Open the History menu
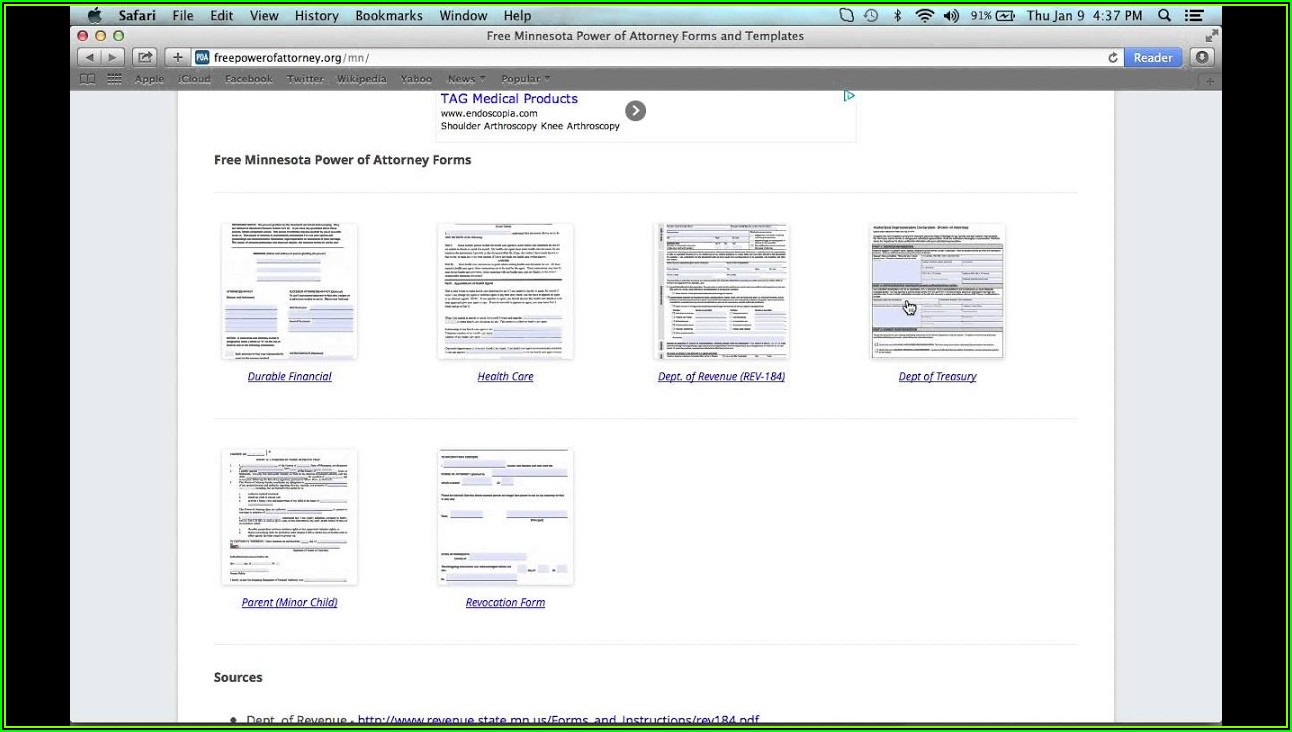The height and width of the screenshot is (732, 1292). pos(316,15)
